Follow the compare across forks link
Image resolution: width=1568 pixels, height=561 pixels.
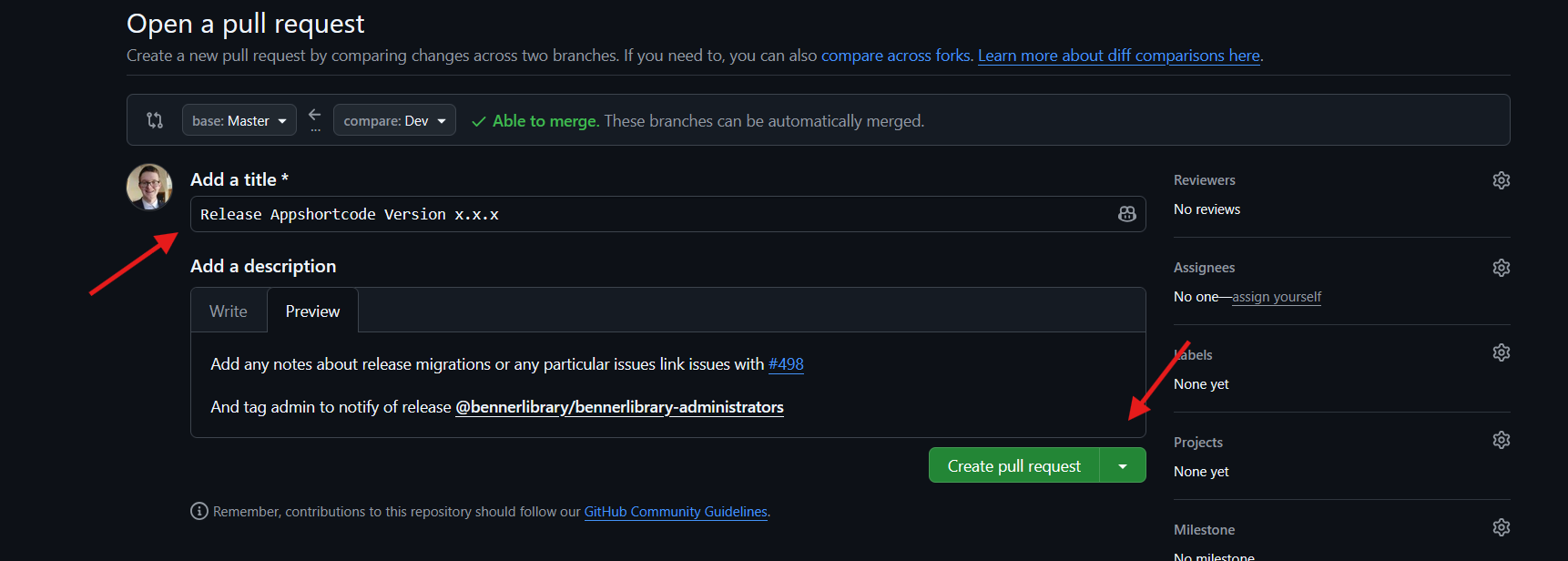(x=896, y=56)
